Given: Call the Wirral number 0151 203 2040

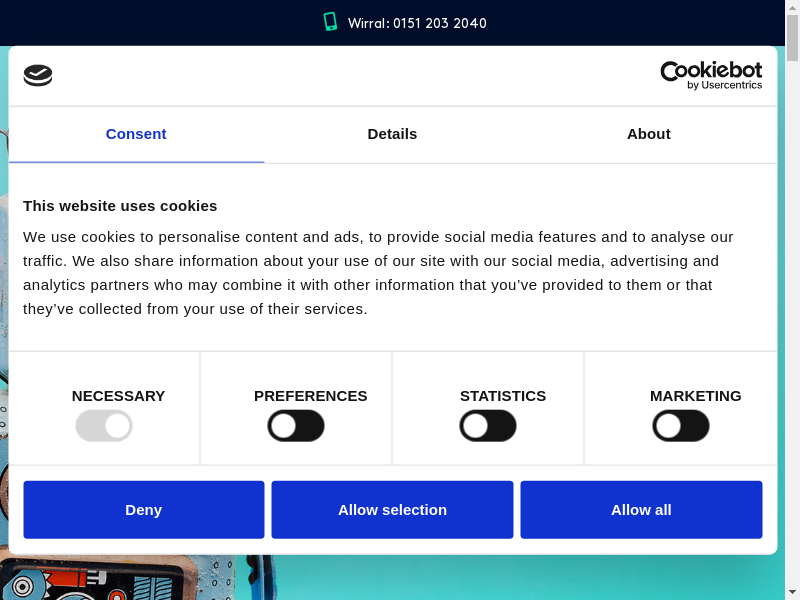Looking at the screenshot, I should click(x=417, y=23).
